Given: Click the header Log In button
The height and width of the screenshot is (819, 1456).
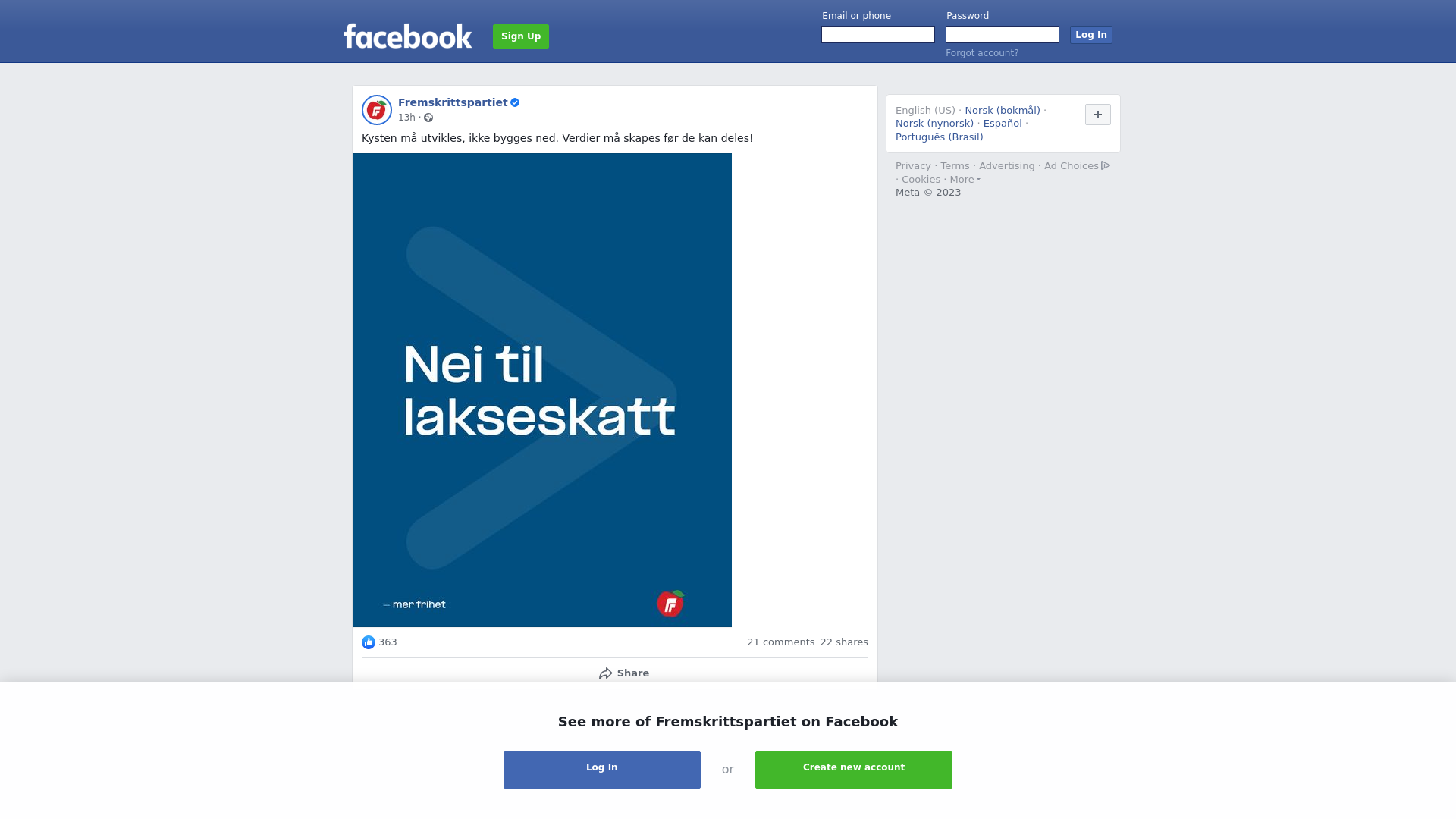Looking at the screenshot, I should tap(1091, 35).
